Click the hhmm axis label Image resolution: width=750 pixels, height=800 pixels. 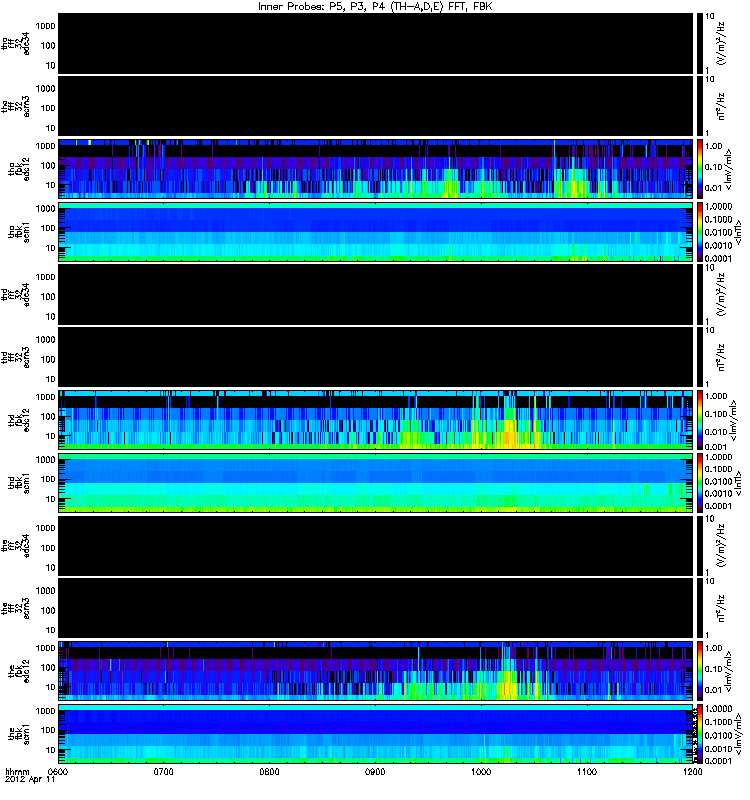point(17,771)
